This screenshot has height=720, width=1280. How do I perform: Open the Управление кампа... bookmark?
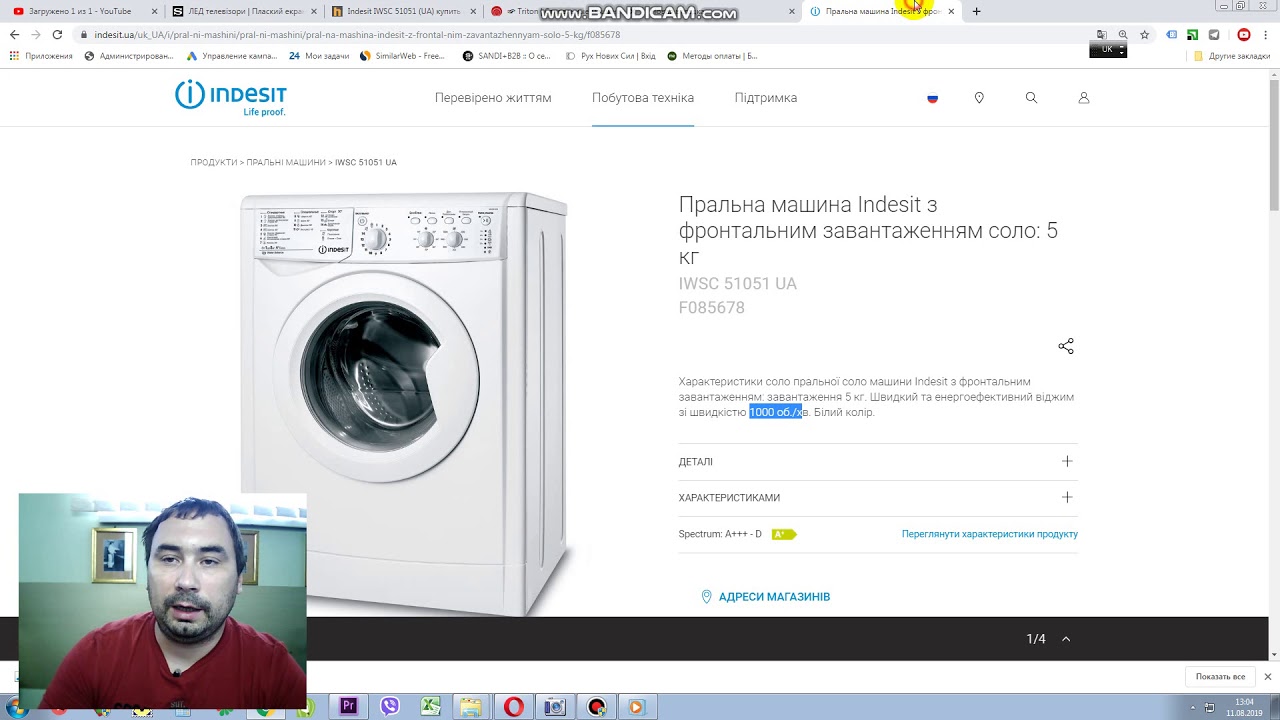coord(230,56)
